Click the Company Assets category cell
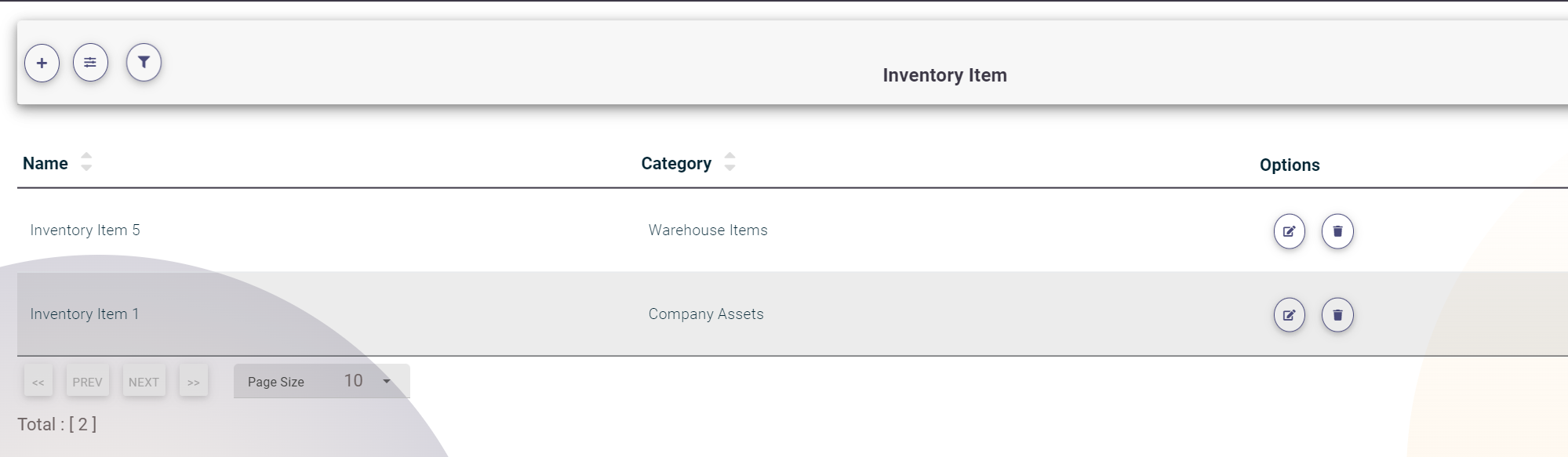The height and width of the screenshot is (457, 1568). (706, 314)
